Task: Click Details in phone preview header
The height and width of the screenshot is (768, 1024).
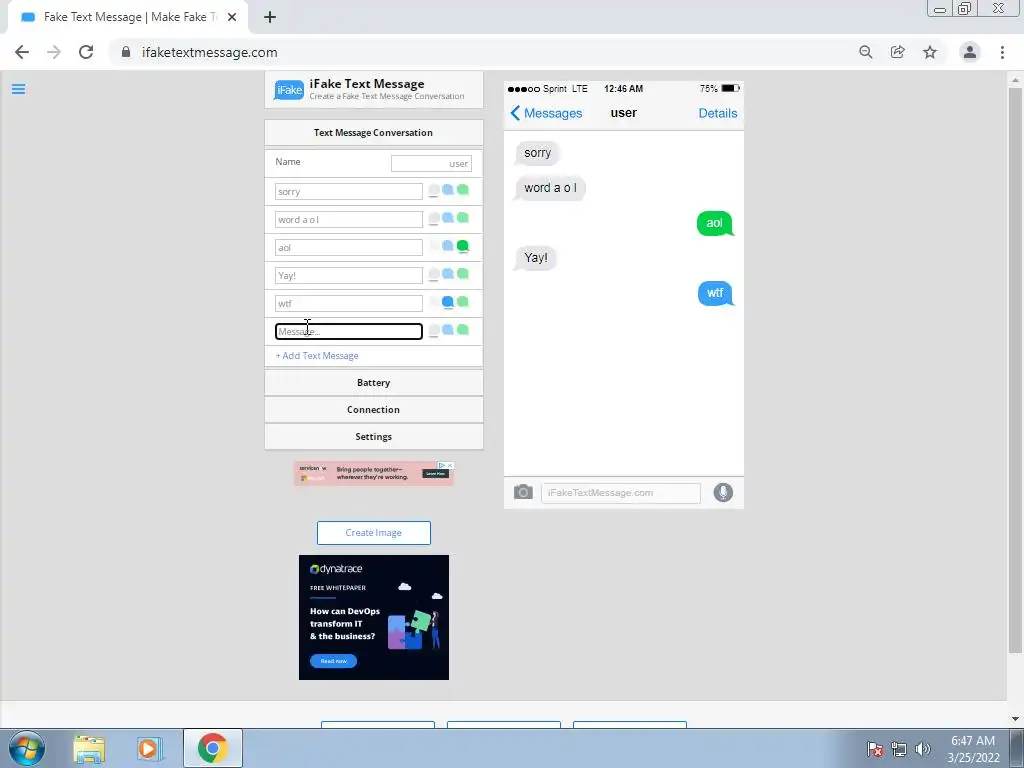Action: pyautogui.click(x=718, y=113)
